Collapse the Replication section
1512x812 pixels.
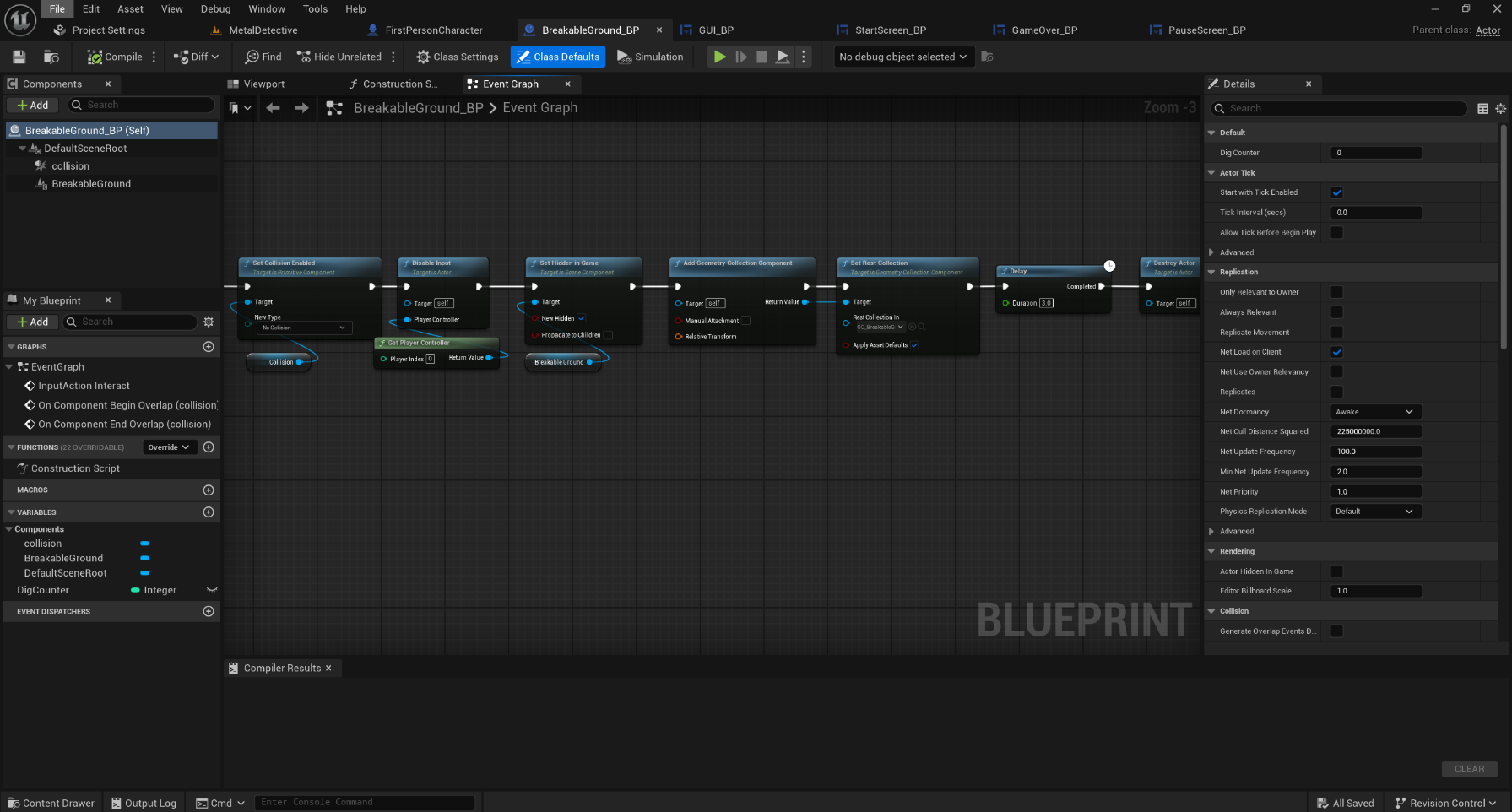click(x=1212, y=272)
